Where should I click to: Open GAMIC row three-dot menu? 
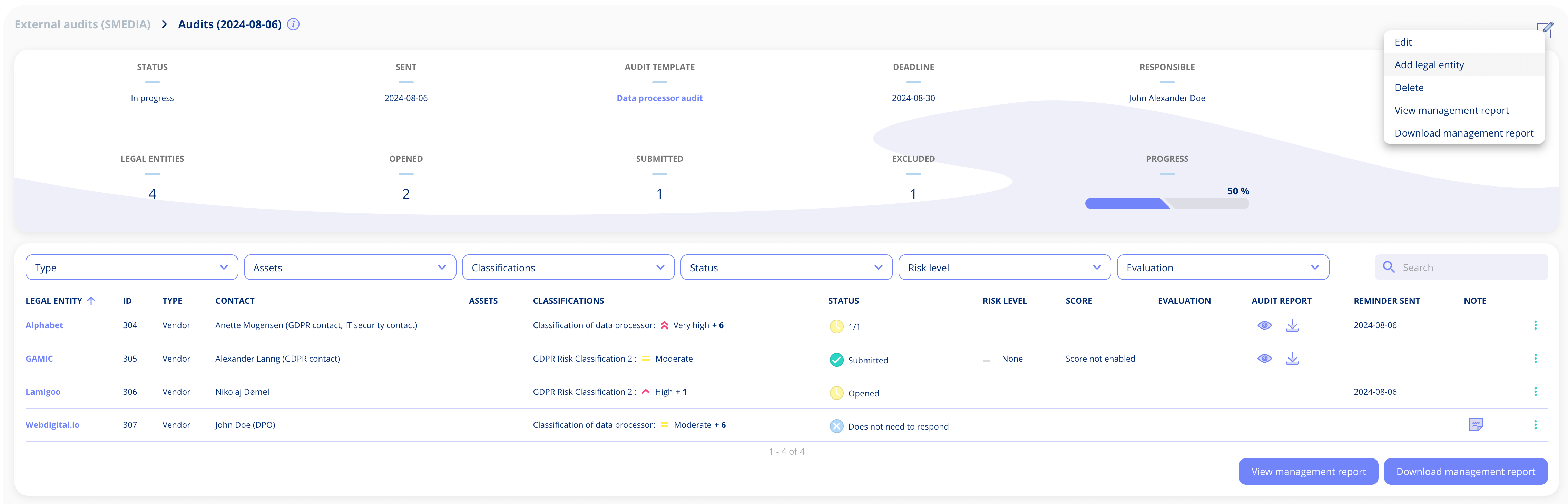1535,359
